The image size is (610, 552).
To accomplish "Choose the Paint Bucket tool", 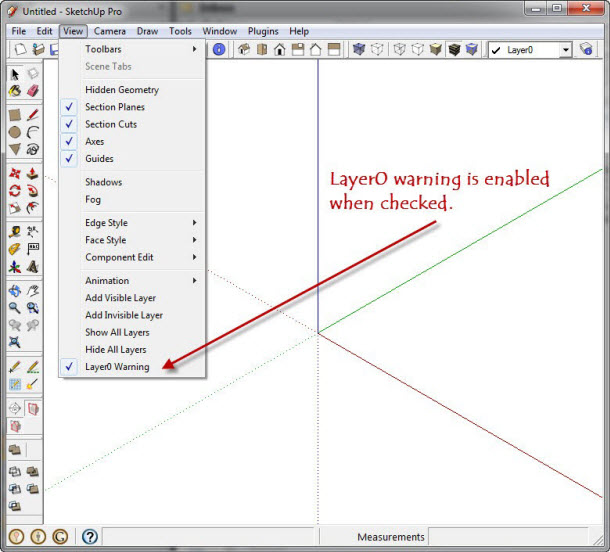I will point(15,91).
